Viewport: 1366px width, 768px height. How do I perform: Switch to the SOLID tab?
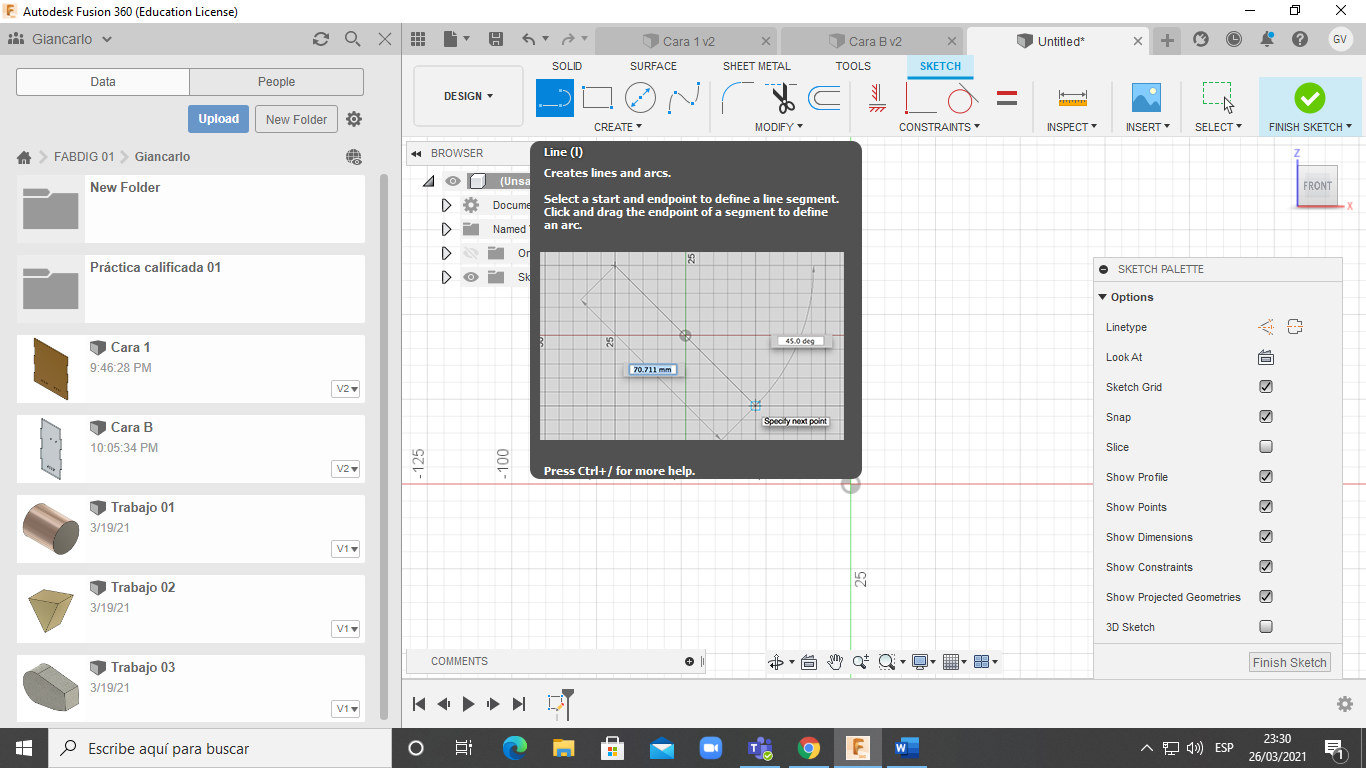tap(567, 66)
